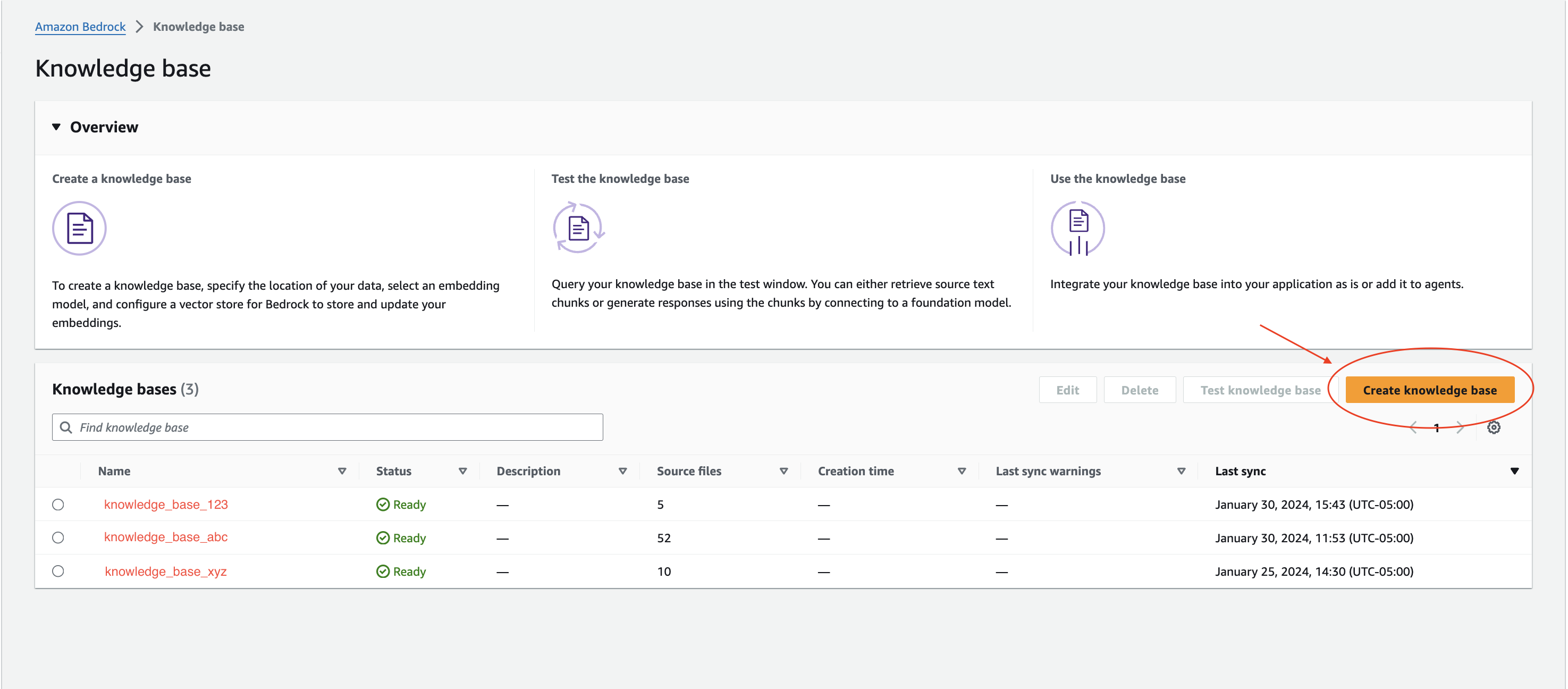Screen dimensions: 1568x689
Task: Select the radio button for knowledge_base_abc
Action: pos(58,537)
